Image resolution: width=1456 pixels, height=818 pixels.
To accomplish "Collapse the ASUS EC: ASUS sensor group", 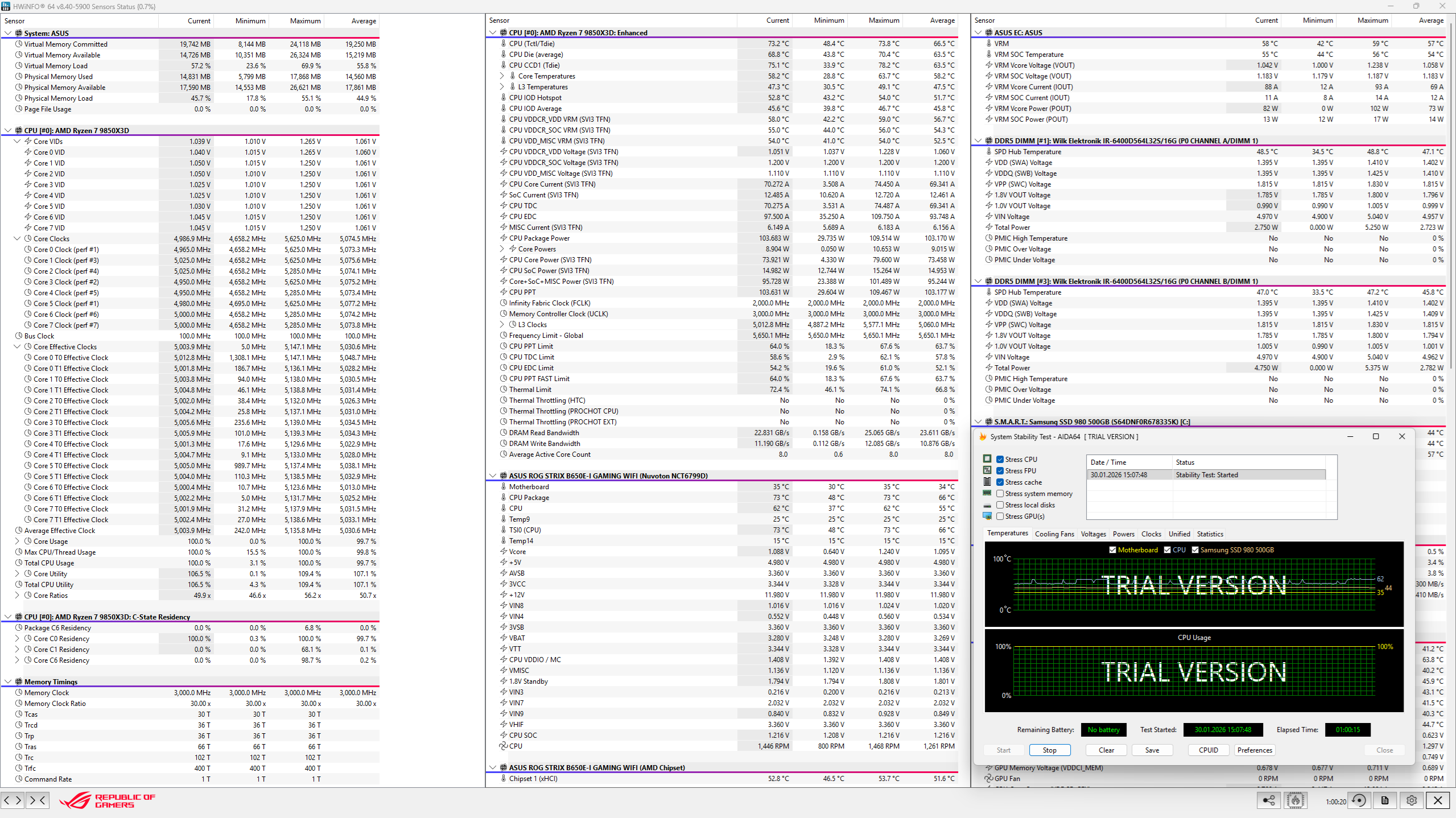I will point(978,32).
